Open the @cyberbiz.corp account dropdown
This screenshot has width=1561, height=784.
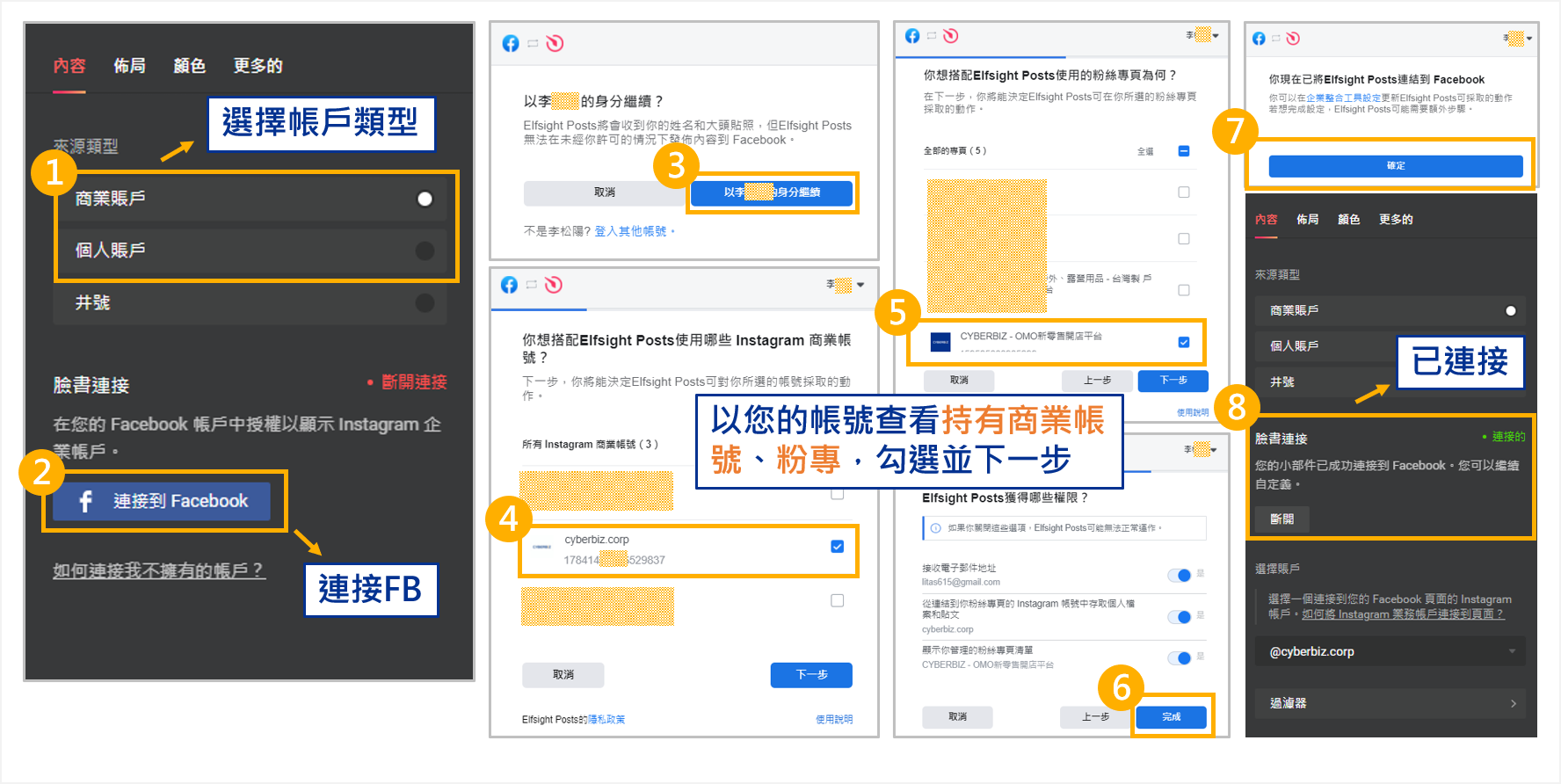pos(1391,651)
